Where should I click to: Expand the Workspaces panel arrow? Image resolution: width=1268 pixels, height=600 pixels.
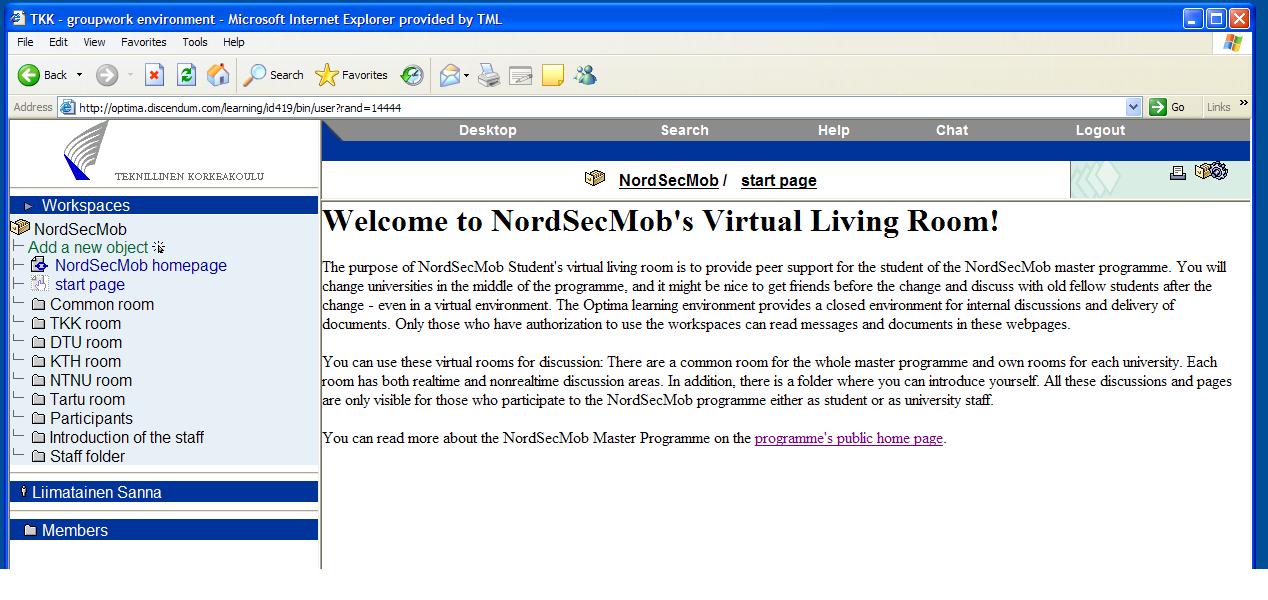28,206
